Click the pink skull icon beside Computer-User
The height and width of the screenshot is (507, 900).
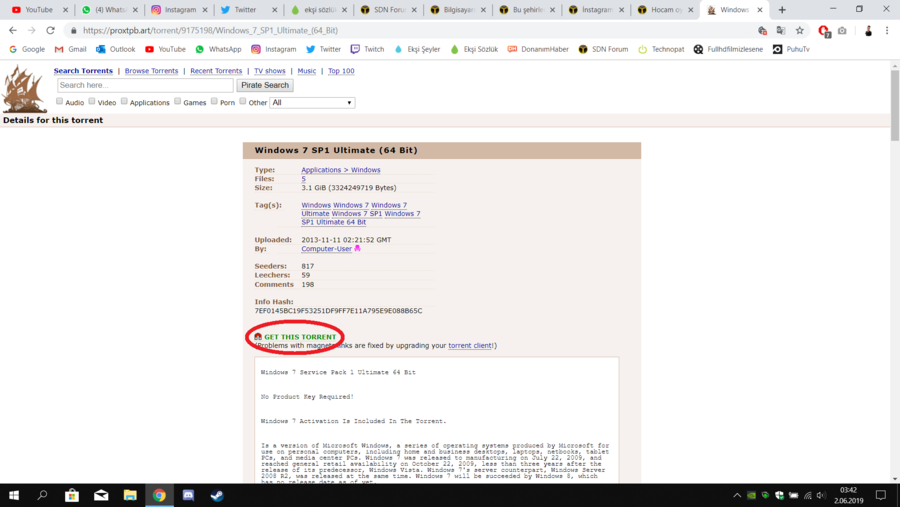click(x=357, y=249)
